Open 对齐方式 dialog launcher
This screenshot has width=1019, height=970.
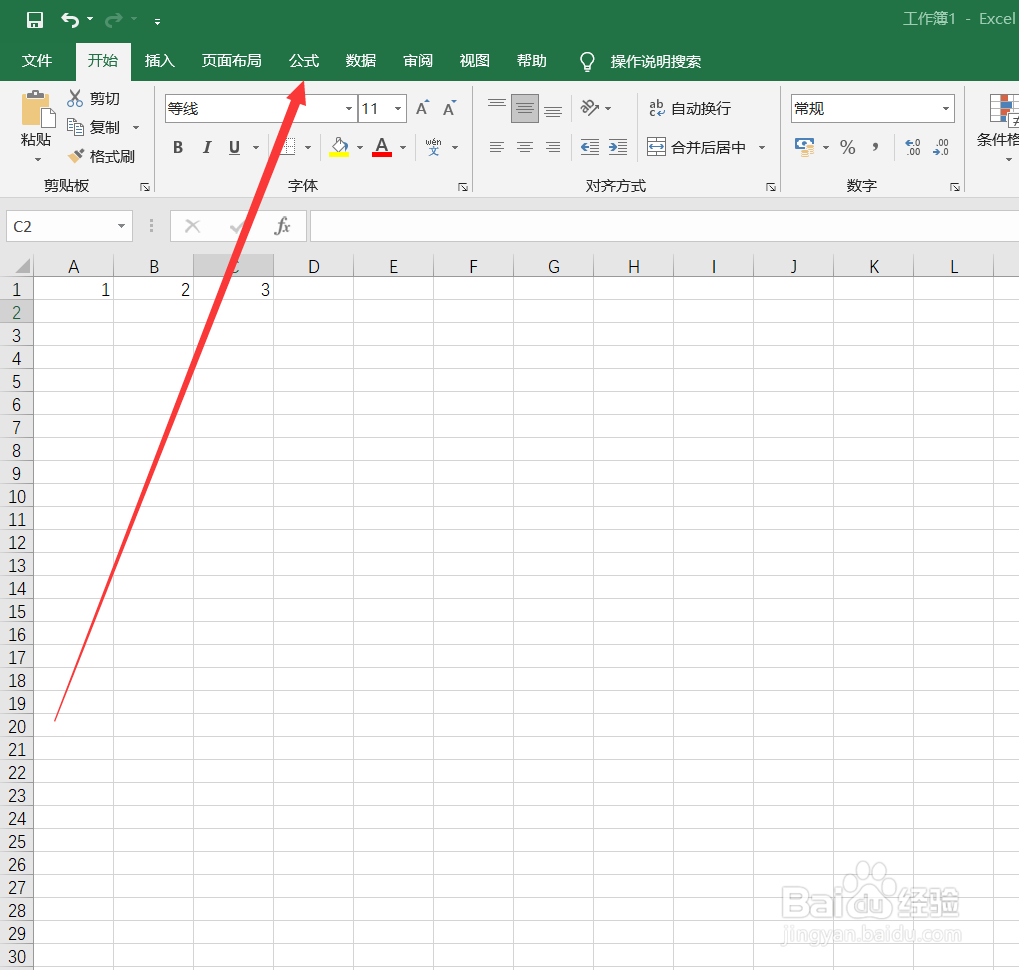[771, 187]
